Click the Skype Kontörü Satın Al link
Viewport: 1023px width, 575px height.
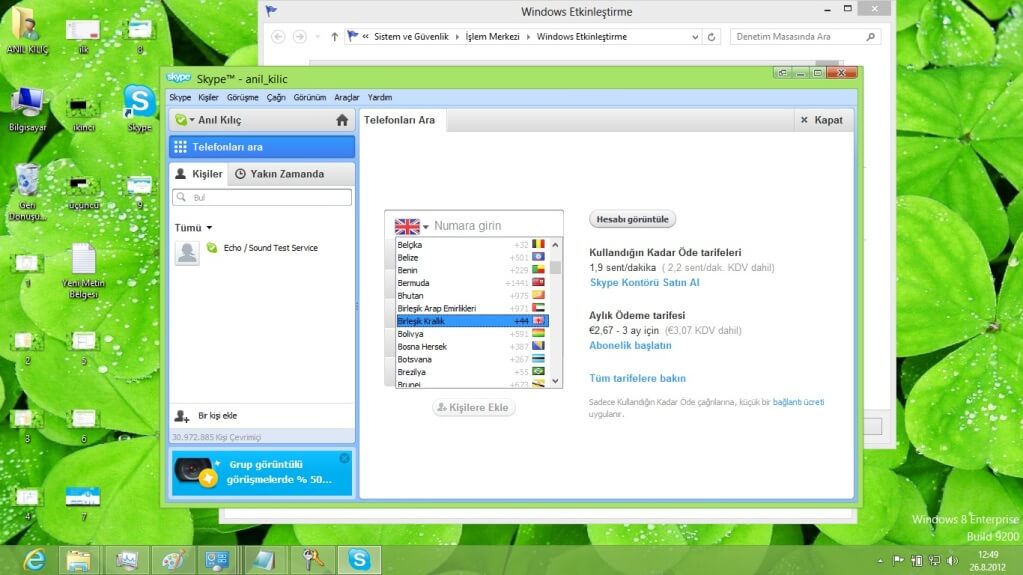click(645, 283)
